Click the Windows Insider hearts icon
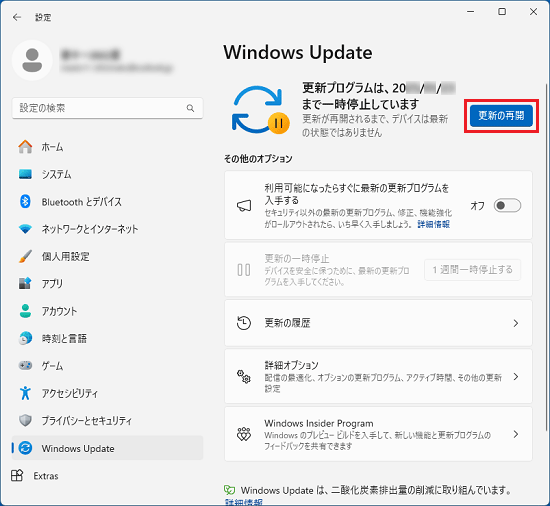Image resolution: width=550 pixels, height=506 pixels. point(244,434)
